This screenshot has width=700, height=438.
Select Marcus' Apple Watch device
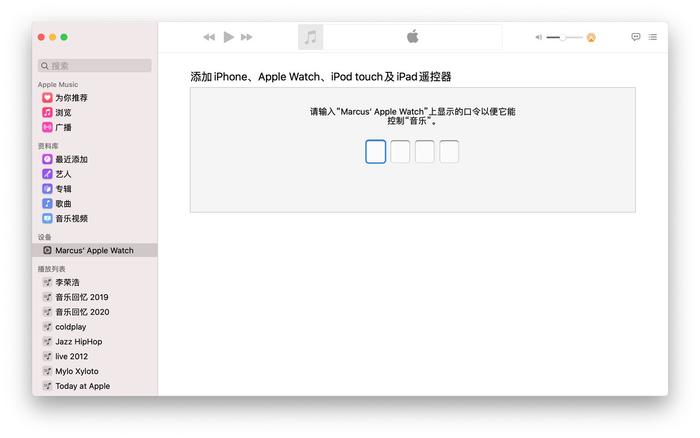pyautogui.click(x=95, y=250)
